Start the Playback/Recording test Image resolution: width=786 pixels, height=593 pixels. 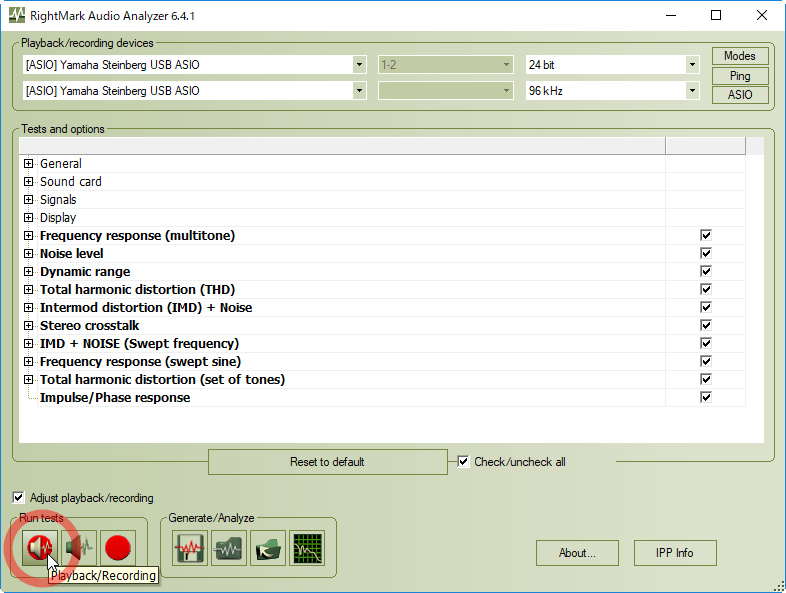click(40, 548)
